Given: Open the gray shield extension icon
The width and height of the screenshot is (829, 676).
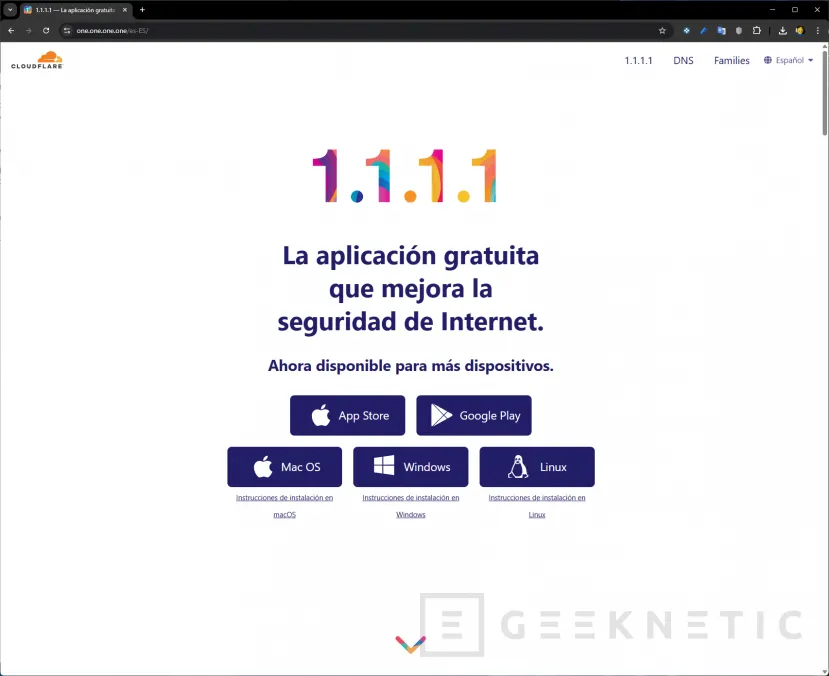Looking at the screenshot, I should tap(739, 31).
